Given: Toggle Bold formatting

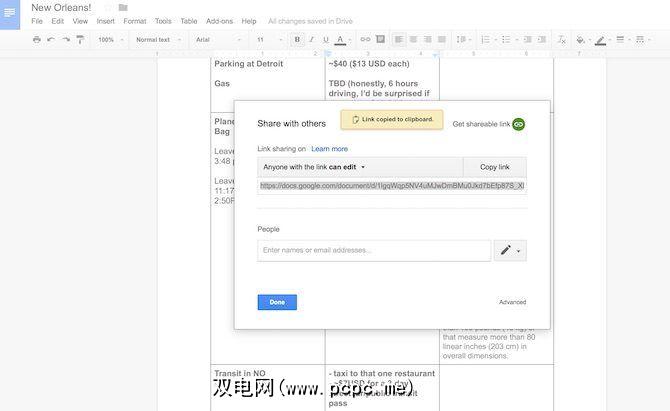Looking at the screenshot, I should [x=297, y=40].
